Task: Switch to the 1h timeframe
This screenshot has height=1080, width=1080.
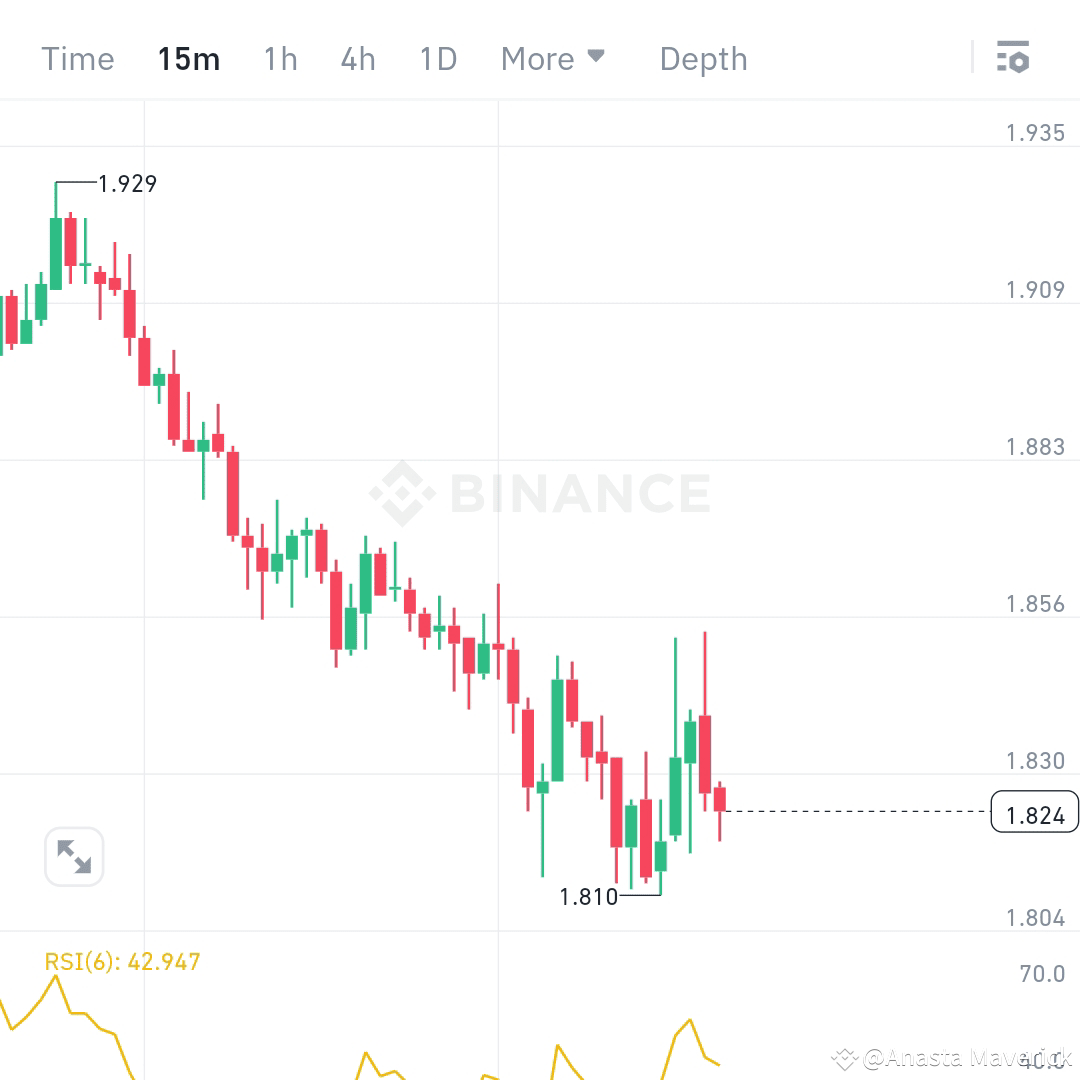Action: (280, 59)
